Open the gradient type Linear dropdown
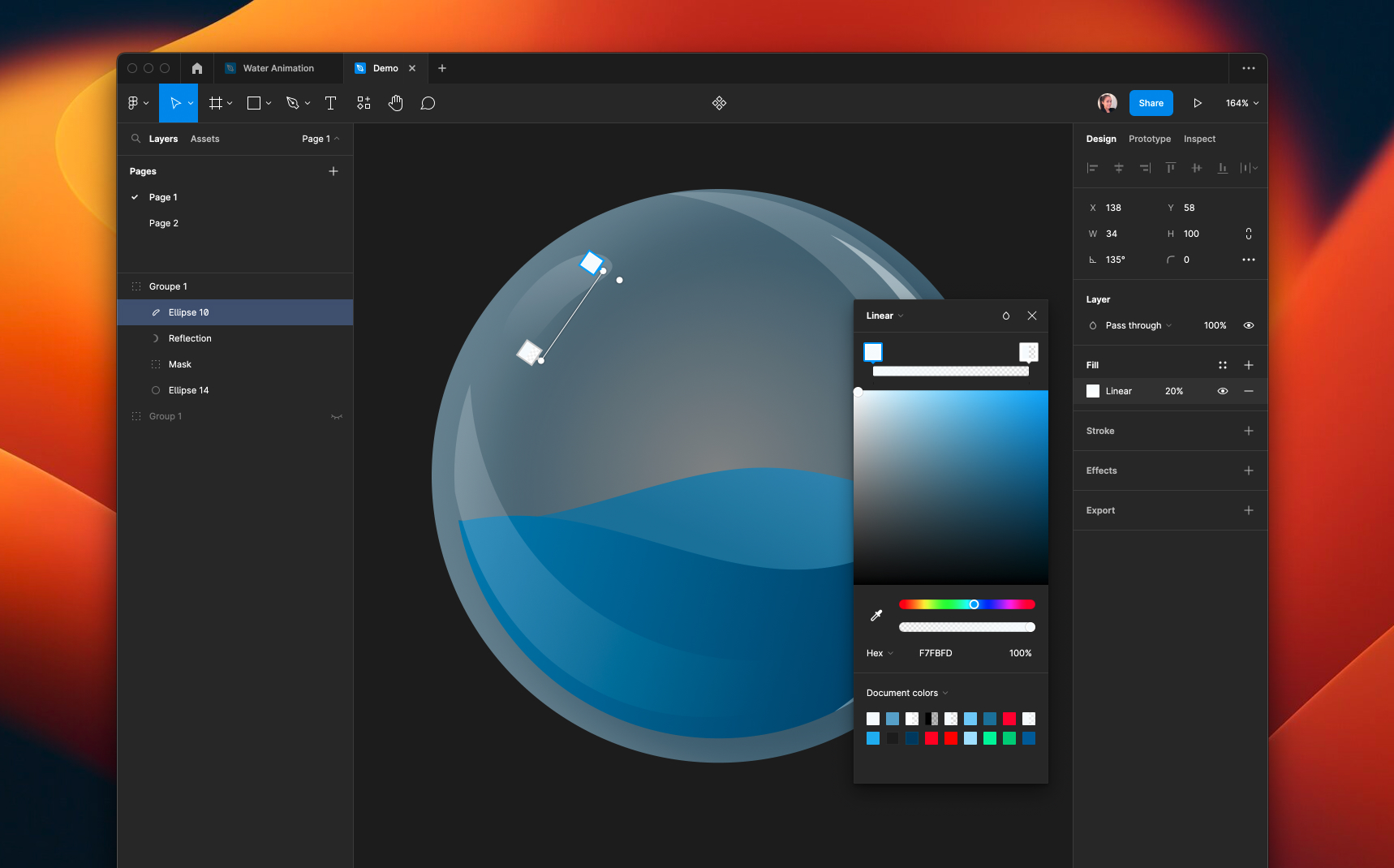 point(884,316)
